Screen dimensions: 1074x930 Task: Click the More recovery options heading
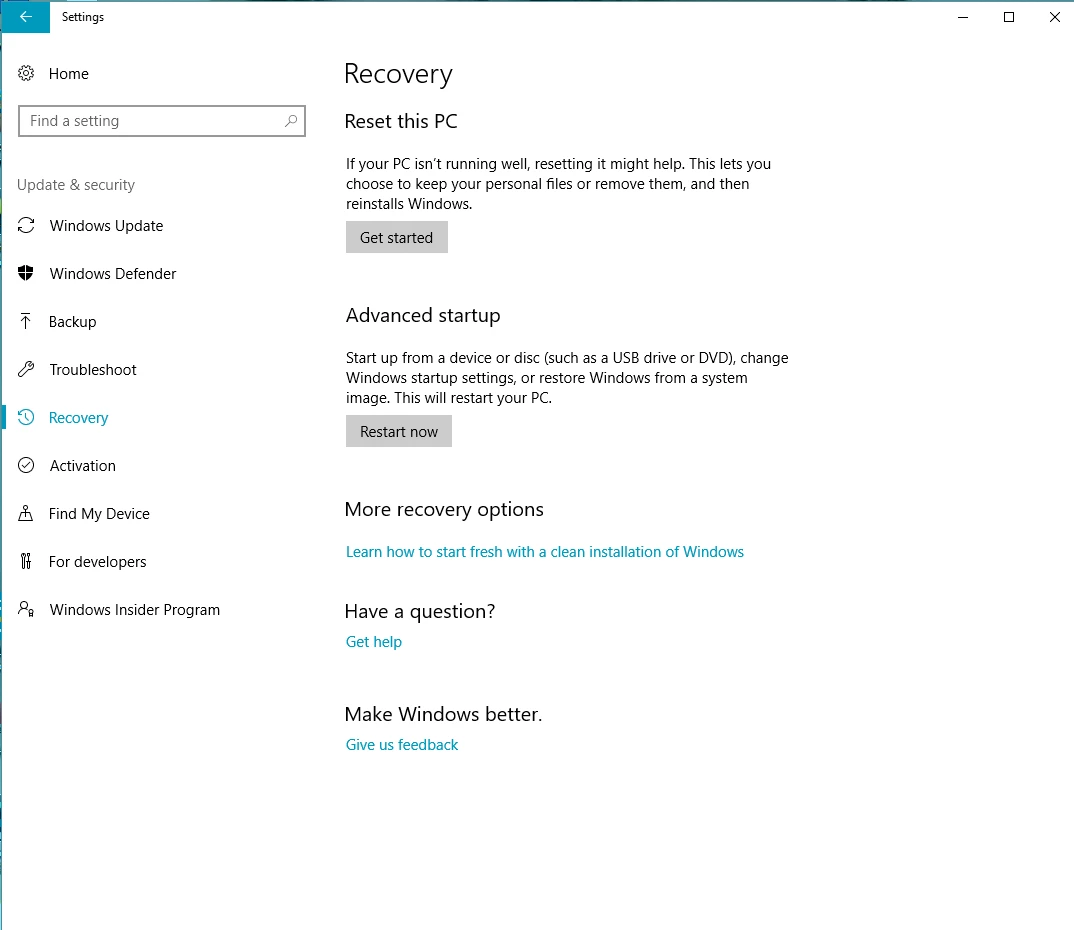(444, 510)
